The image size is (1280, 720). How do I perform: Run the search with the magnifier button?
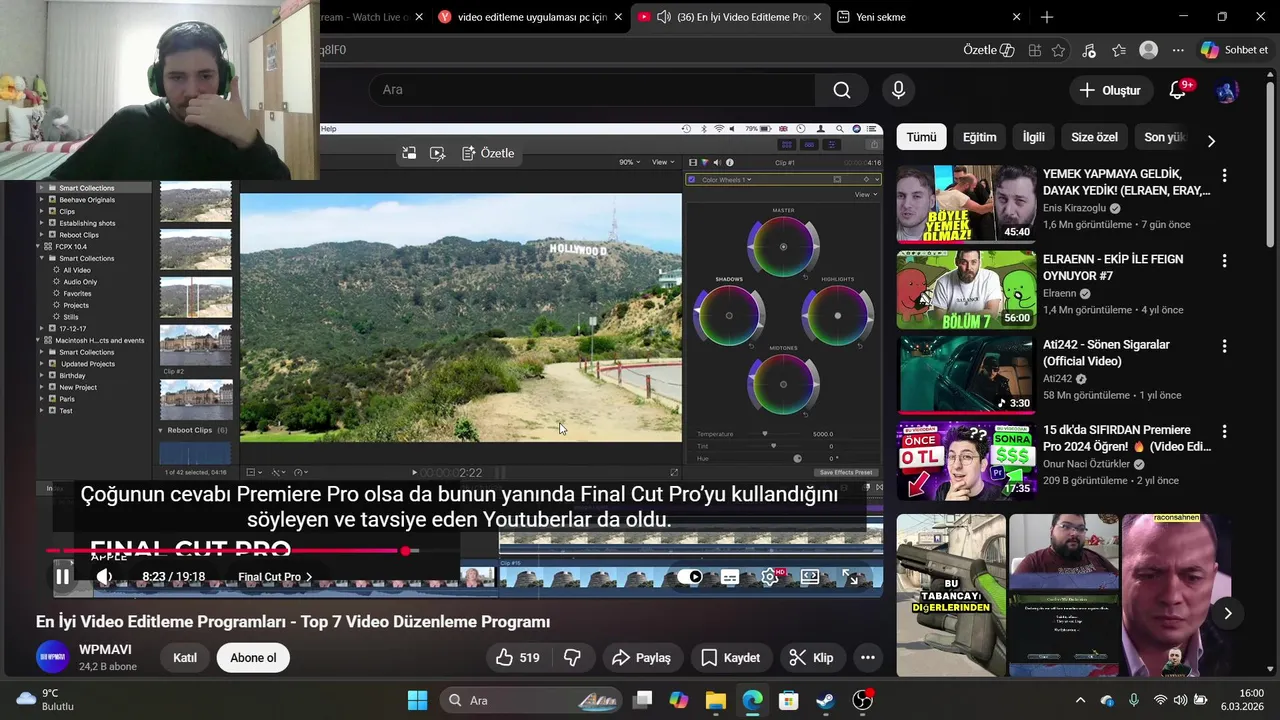pos(842,90)
